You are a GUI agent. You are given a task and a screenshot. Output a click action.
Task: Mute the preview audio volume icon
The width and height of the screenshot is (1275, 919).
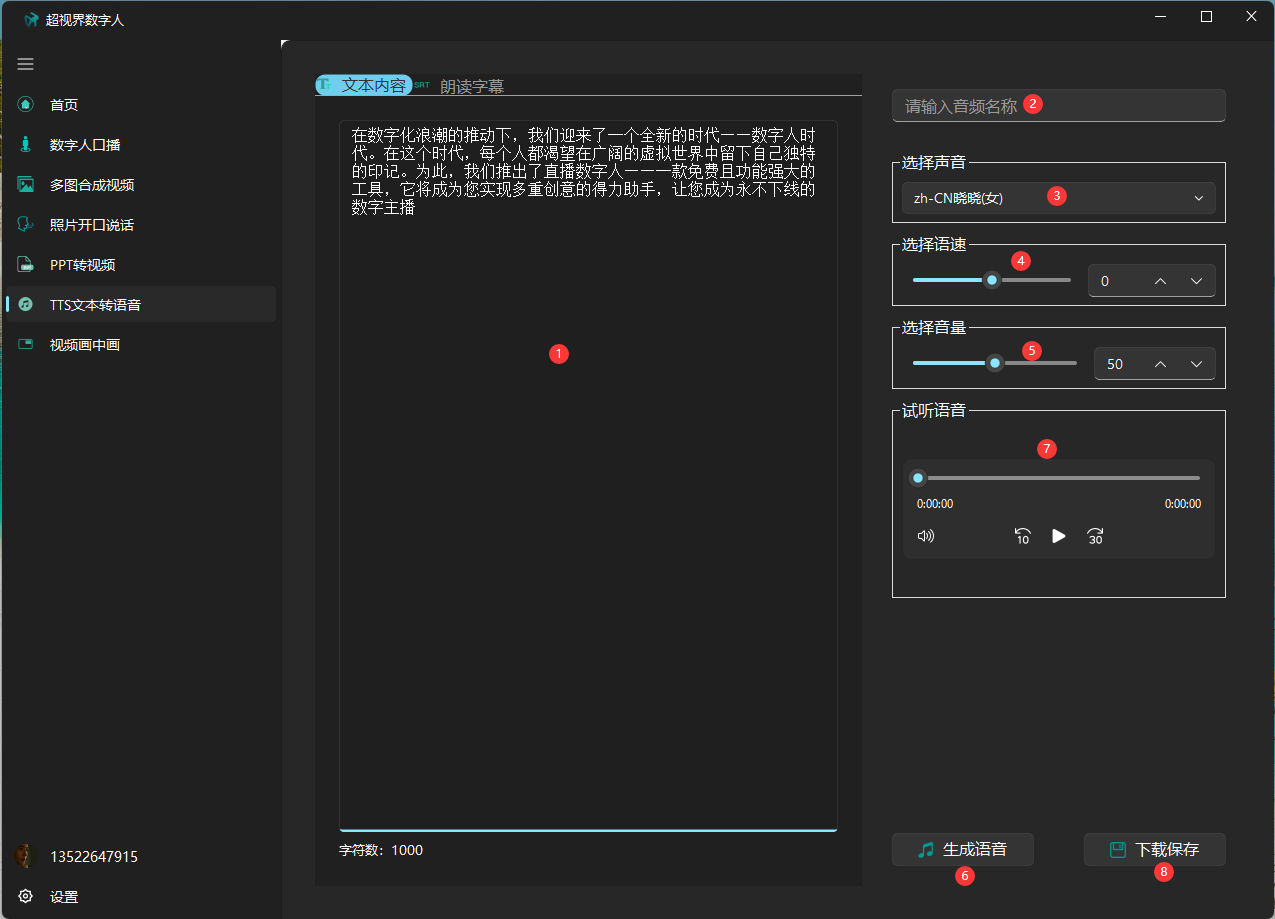[926, 536]
